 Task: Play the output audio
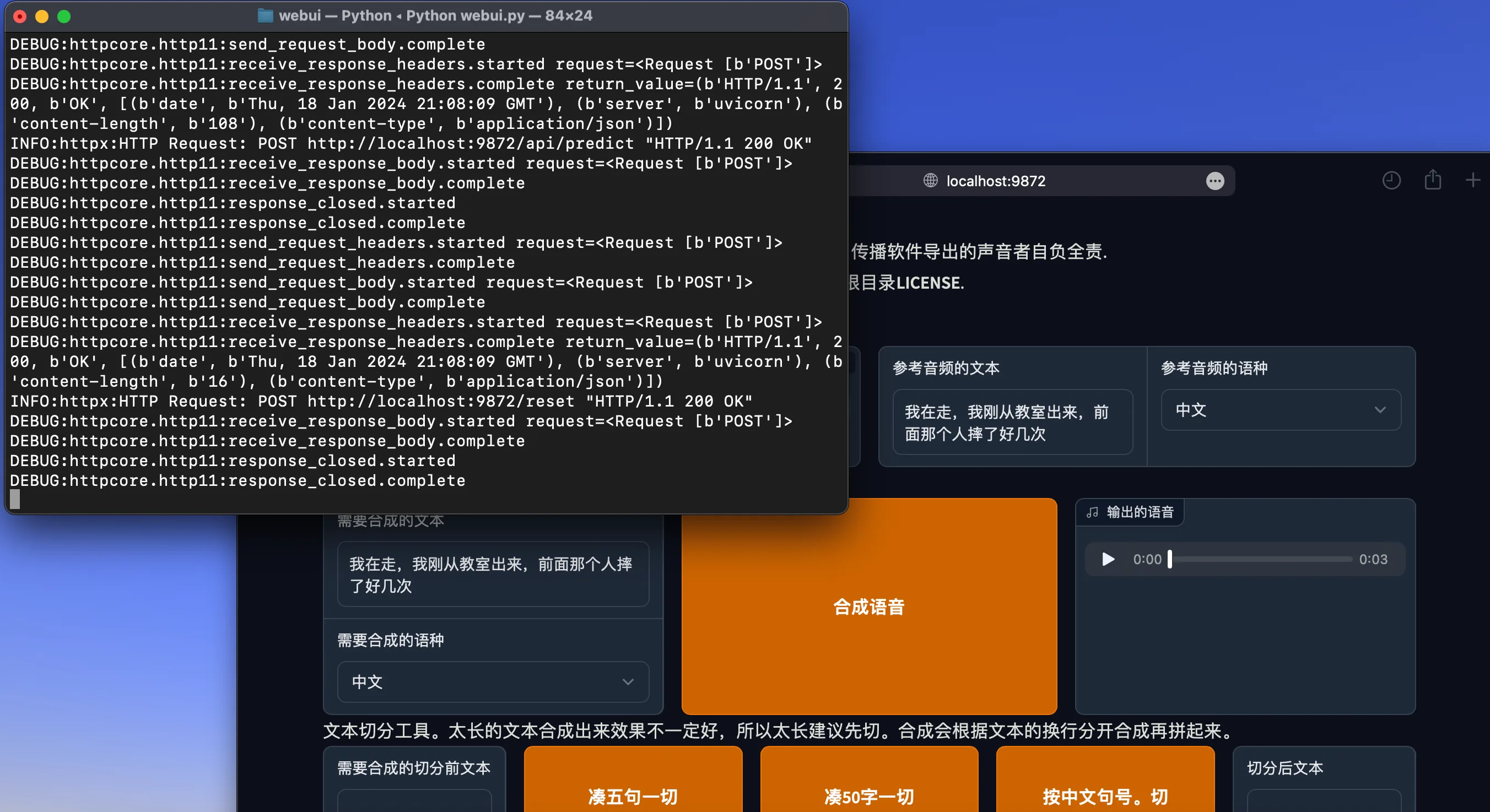tap(1108, 559)
